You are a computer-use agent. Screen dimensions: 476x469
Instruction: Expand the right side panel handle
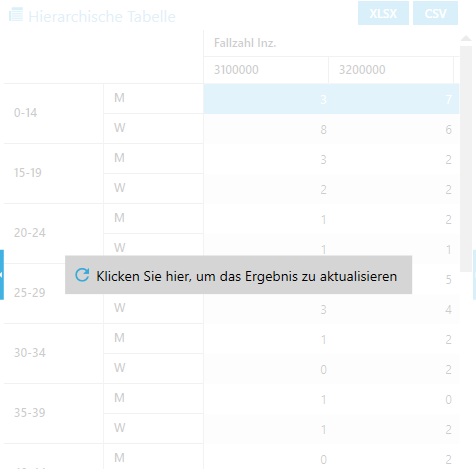point(474,275)
